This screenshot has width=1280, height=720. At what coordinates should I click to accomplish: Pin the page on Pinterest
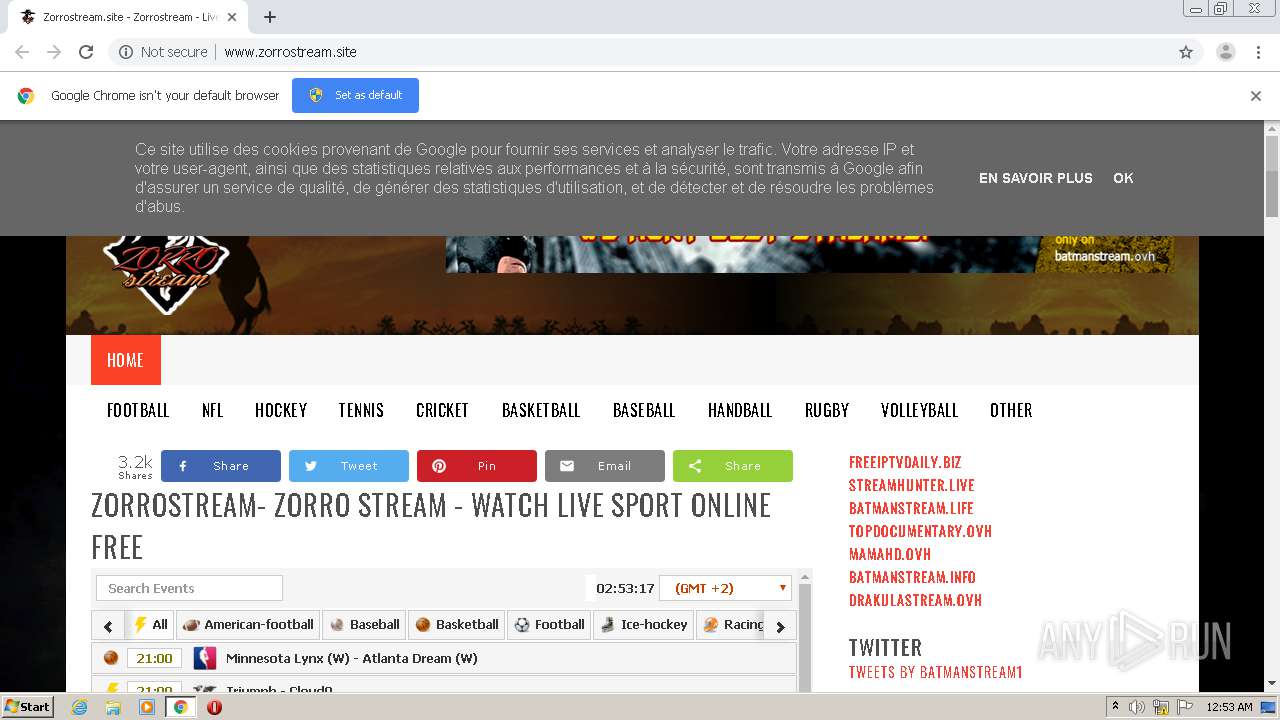tap(477, 466)
